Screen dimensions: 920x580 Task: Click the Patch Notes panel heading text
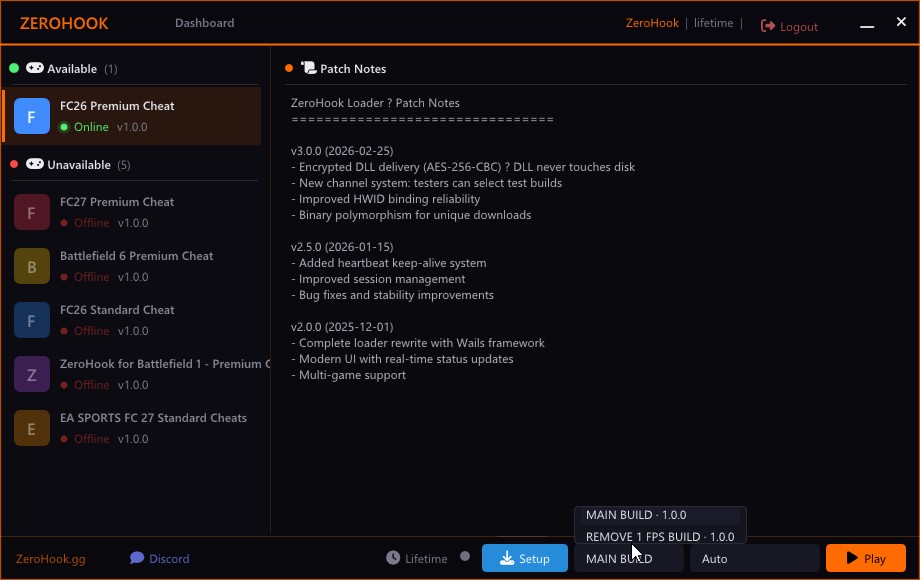coord(353,69)
